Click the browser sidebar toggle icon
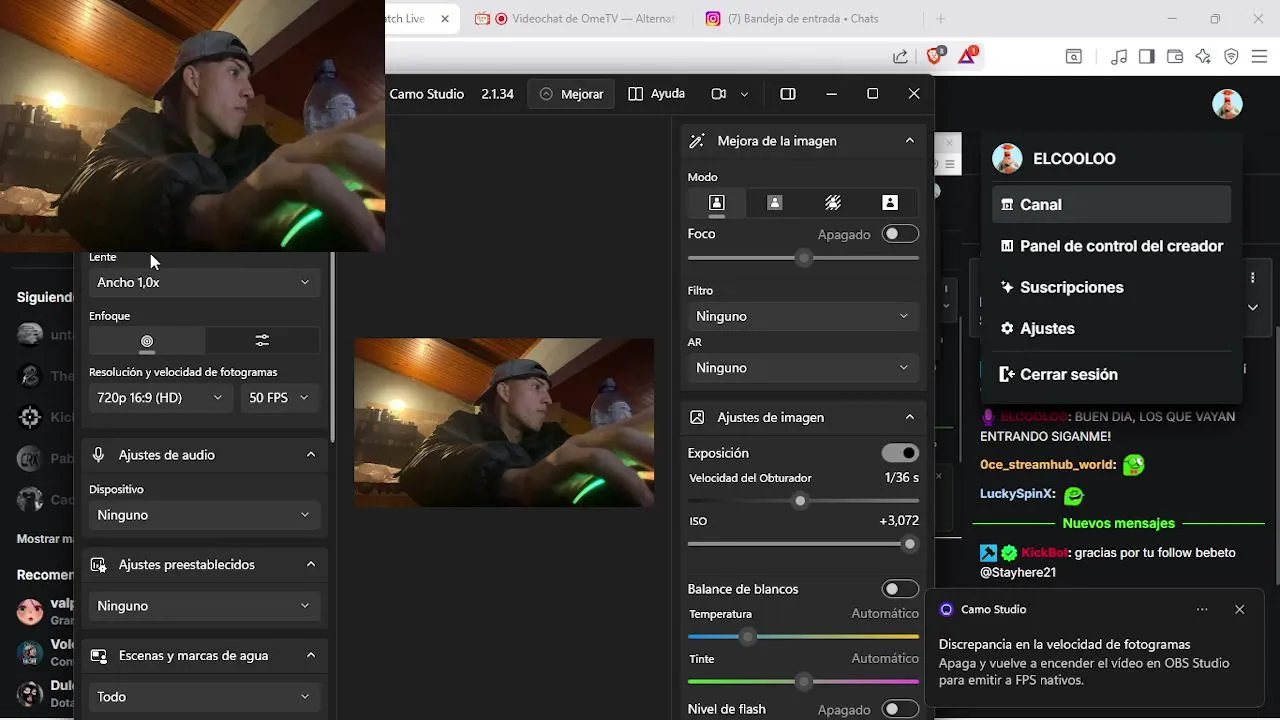1280x720 pixels. [x=1147, y=57]
